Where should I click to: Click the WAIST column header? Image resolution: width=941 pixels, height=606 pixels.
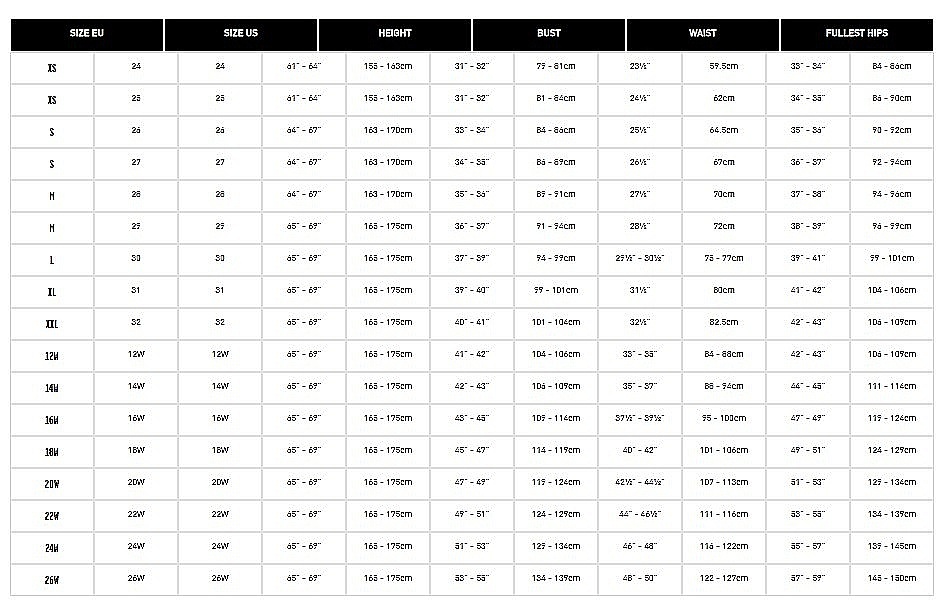click(x=703, y=34)
